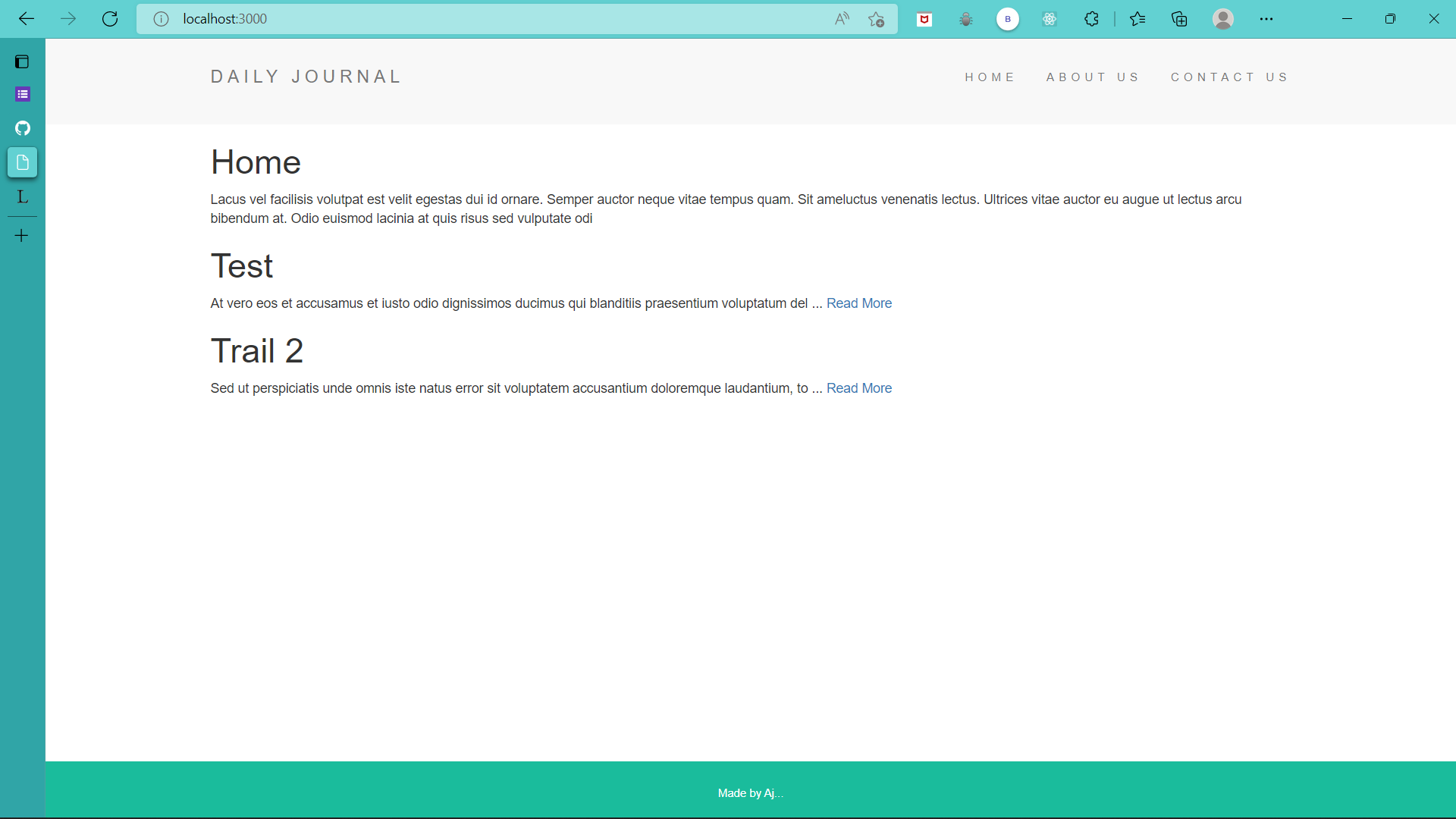The width and height of the screenshot is (1456, 819).
Task: Toggle the sidebar panel icon
Action: (22, 61)
